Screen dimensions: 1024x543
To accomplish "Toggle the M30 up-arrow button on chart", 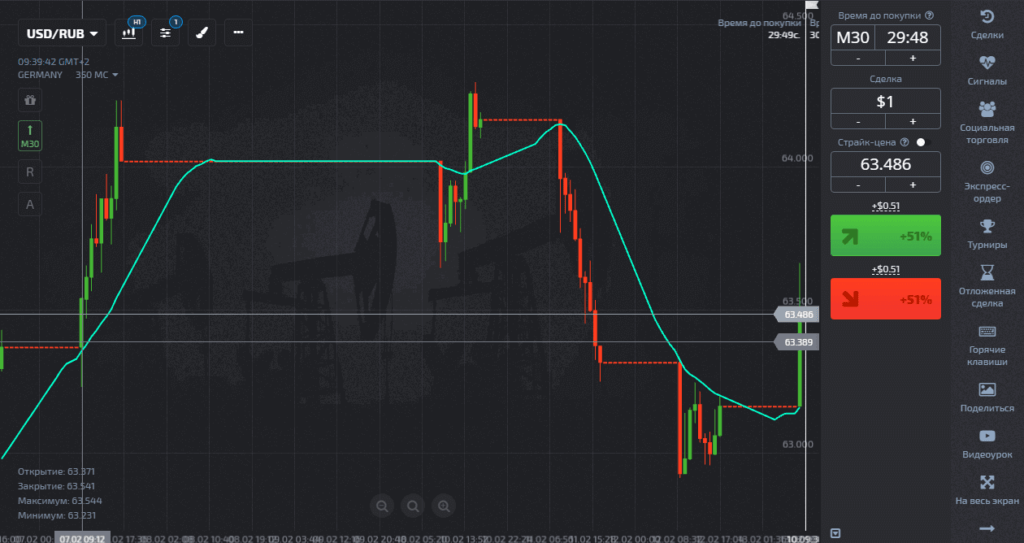I will (30, 136).
